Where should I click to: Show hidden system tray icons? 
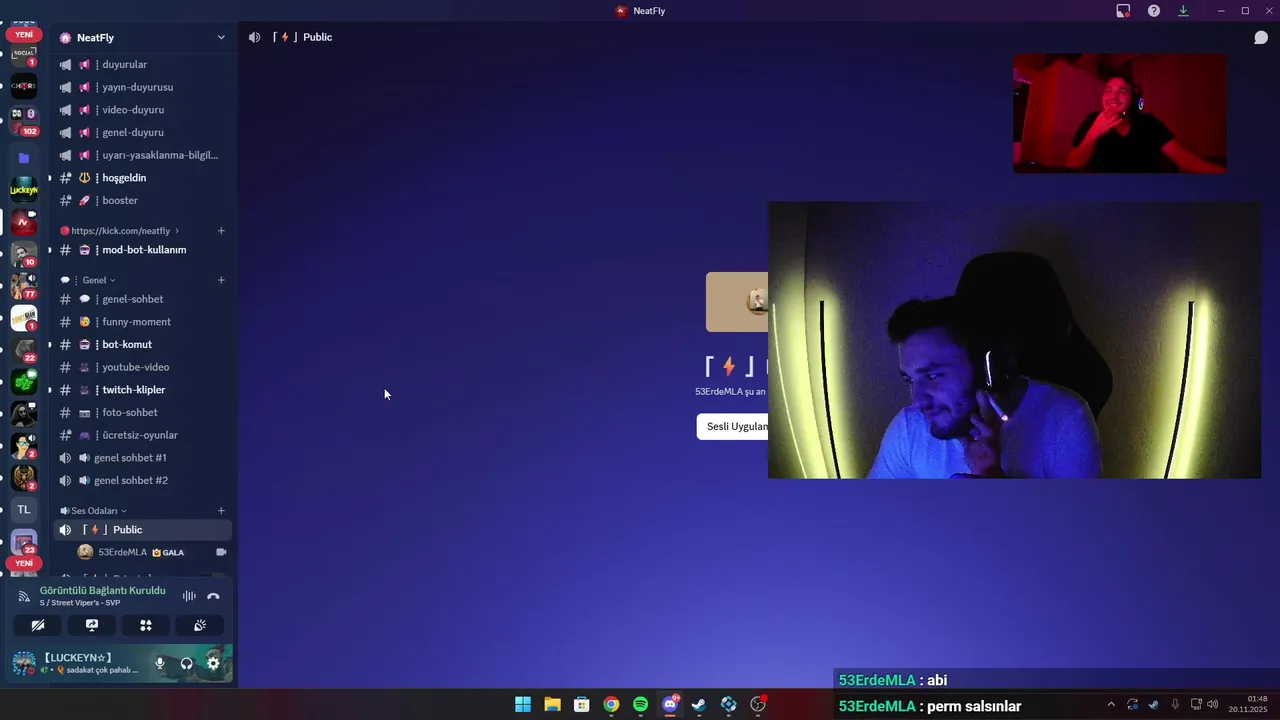point(1110,705)
